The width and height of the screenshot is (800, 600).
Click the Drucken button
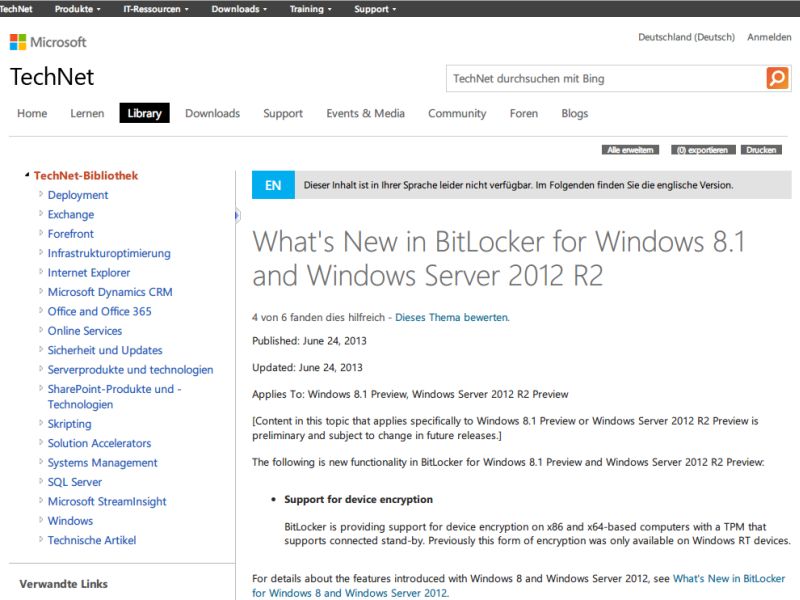761,150
